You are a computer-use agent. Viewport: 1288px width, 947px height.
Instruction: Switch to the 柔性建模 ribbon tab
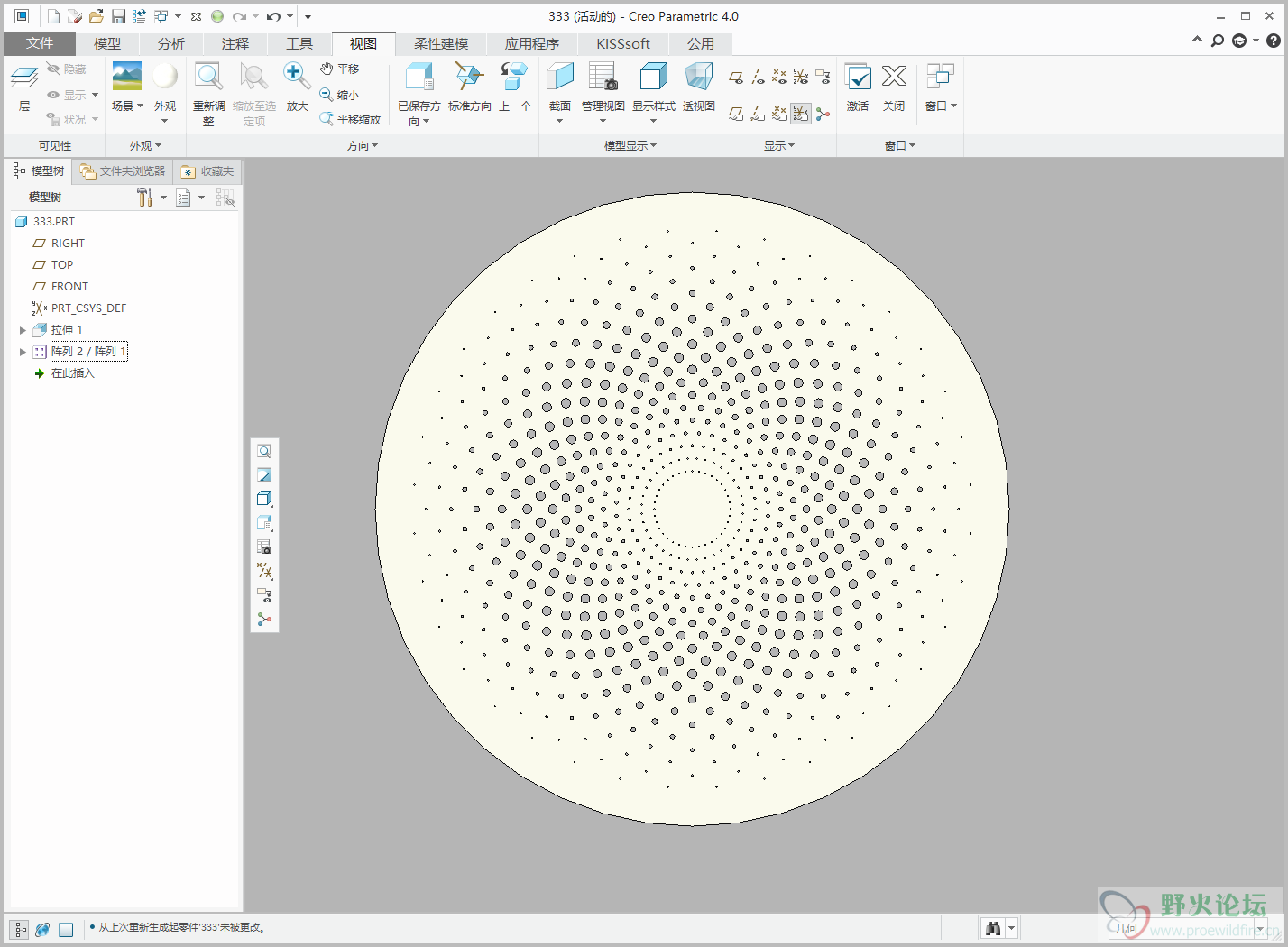(441, 43)
